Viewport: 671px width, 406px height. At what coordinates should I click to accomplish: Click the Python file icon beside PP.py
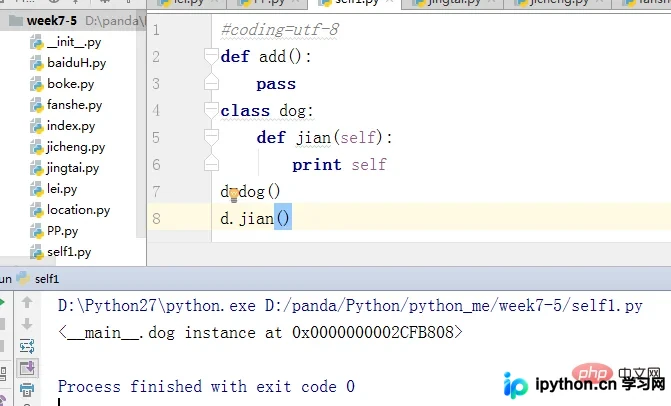(36, 231)
